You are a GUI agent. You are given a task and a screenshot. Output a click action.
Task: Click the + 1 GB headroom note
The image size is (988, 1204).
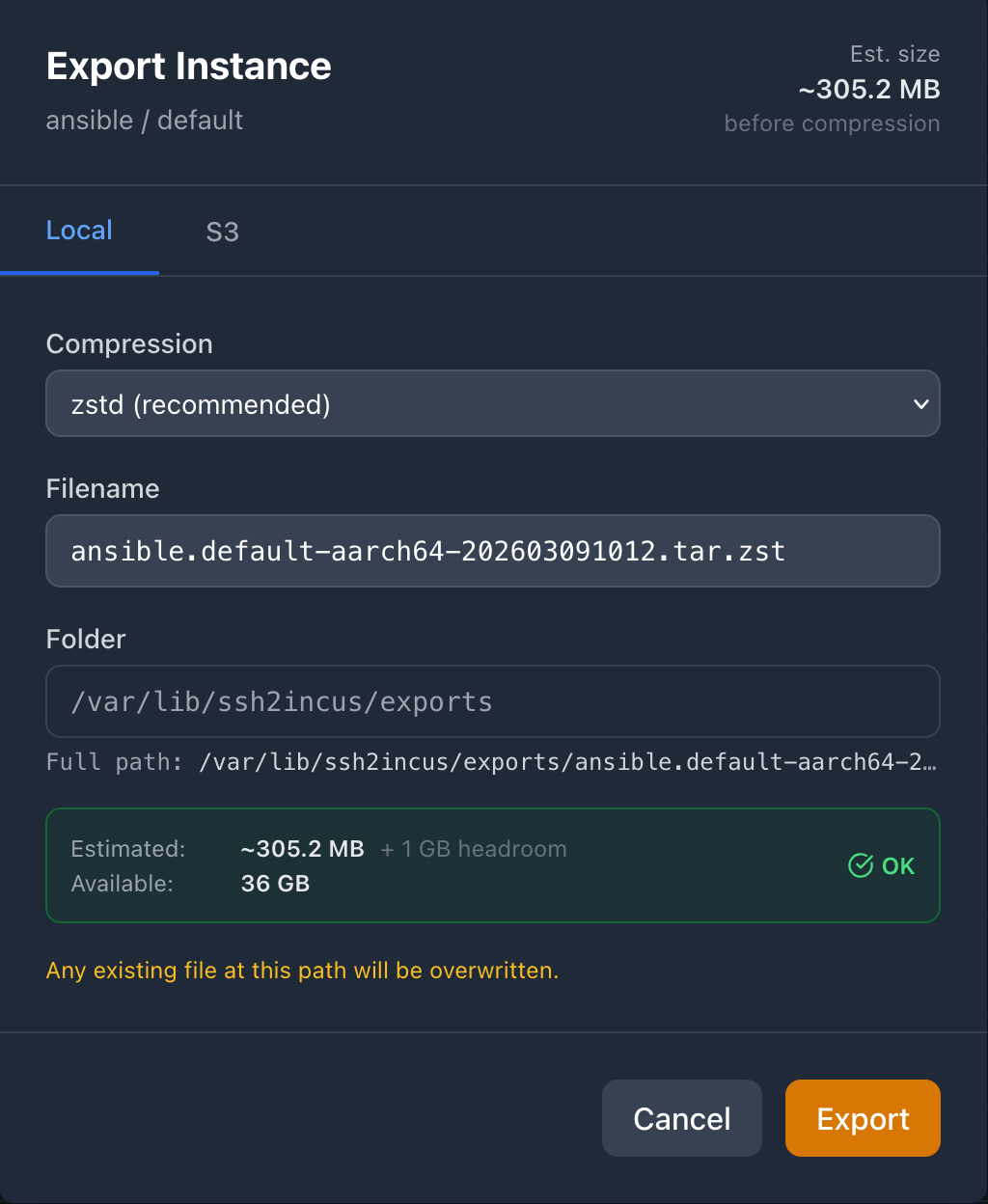[x=474, y=849]
